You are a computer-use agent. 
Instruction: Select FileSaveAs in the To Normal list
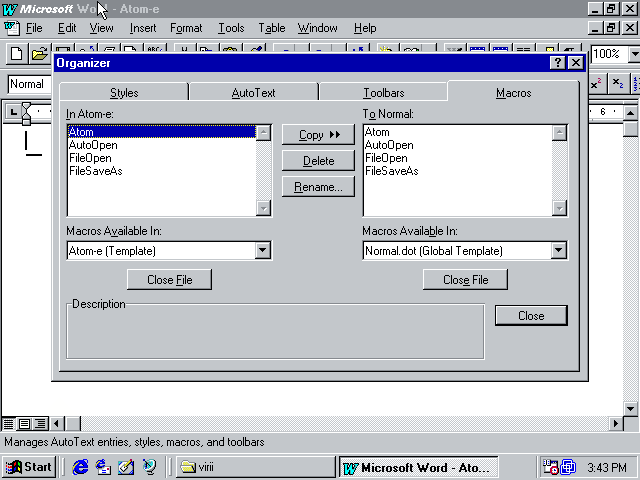click(x=458, y=171)
